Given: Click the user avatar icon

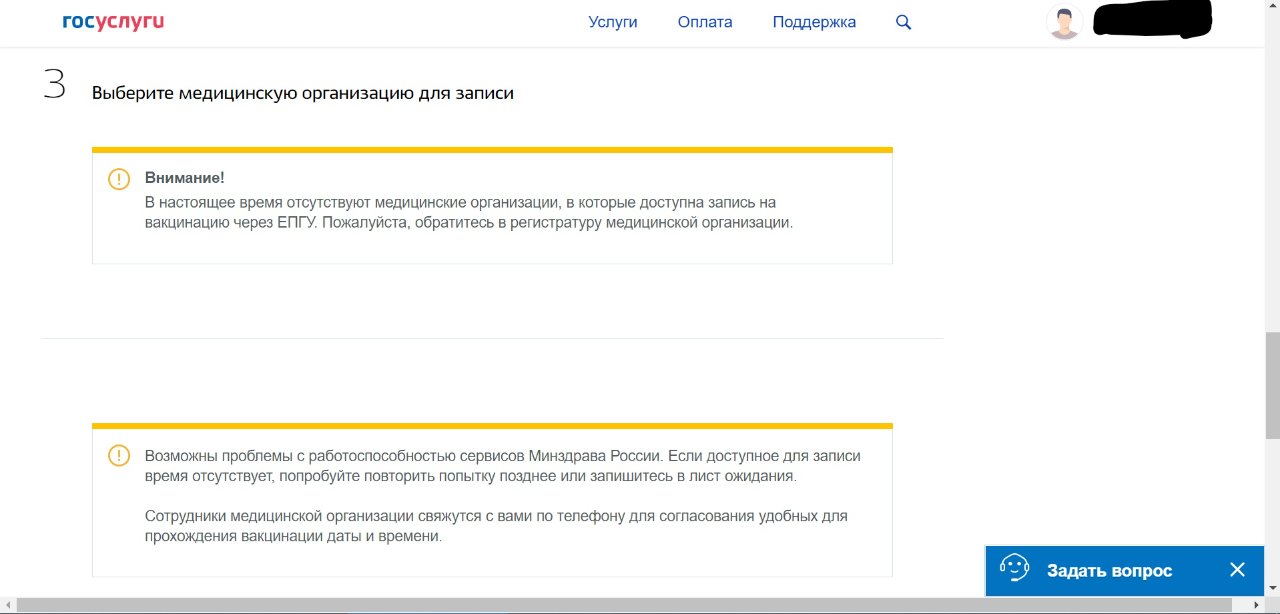Looking at the screenshot, I should point(1064,22).
